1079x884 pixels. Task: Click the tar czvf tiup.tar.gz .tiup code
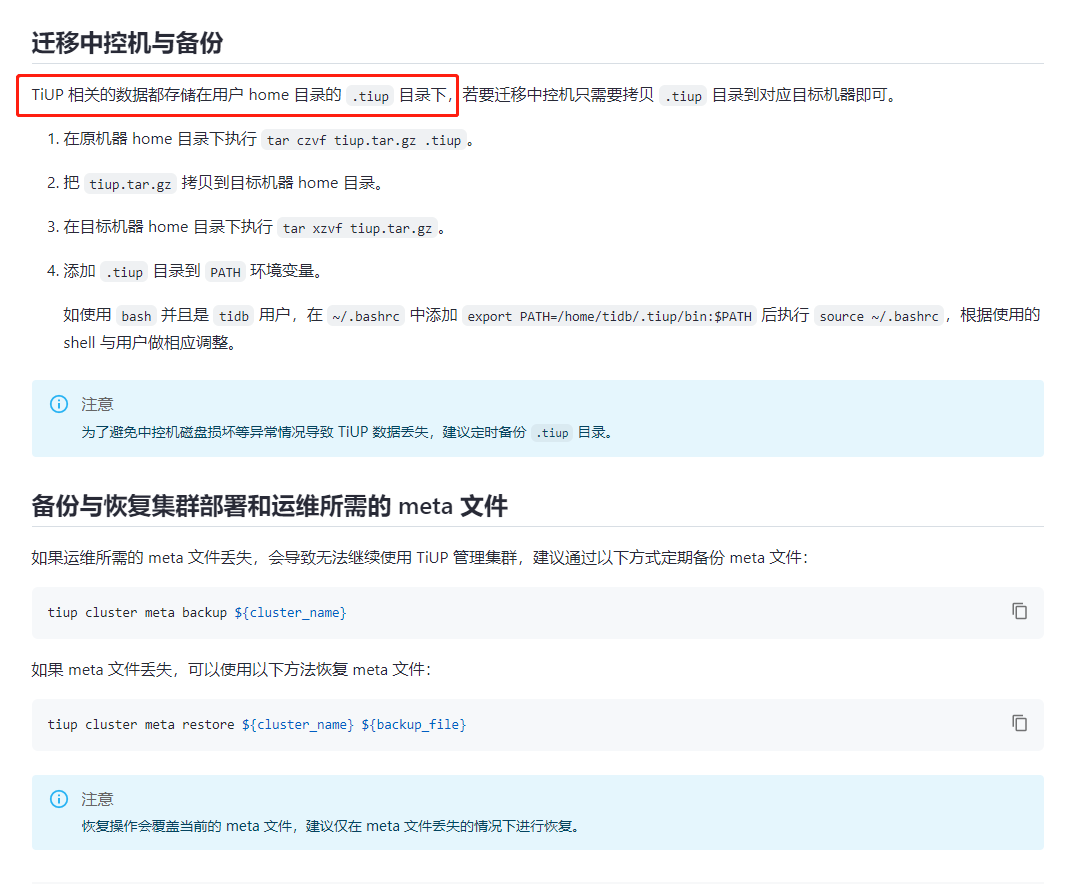pos(363,140)
